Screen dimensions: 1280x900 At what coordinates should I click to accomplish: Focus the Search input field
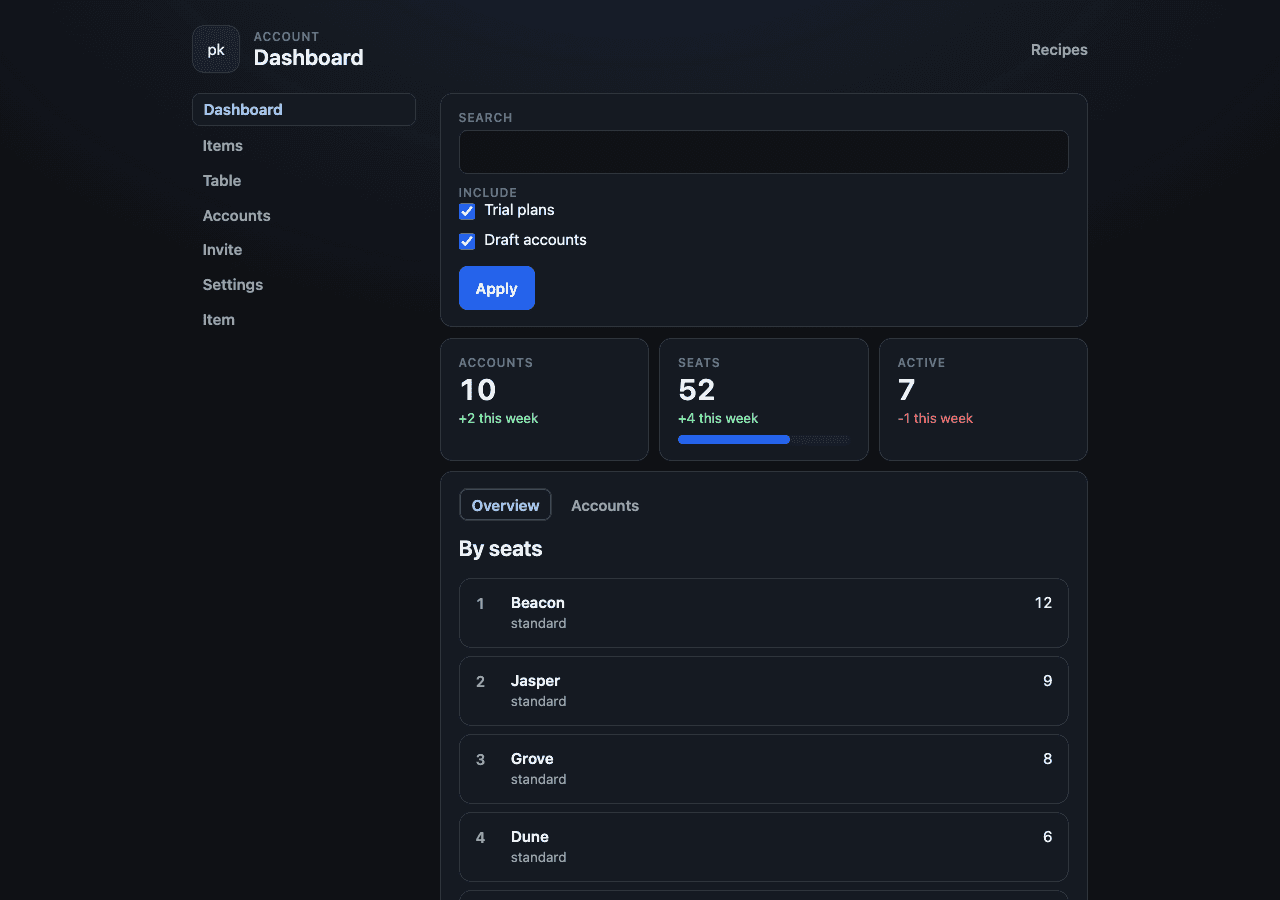[x=764, y=152]
